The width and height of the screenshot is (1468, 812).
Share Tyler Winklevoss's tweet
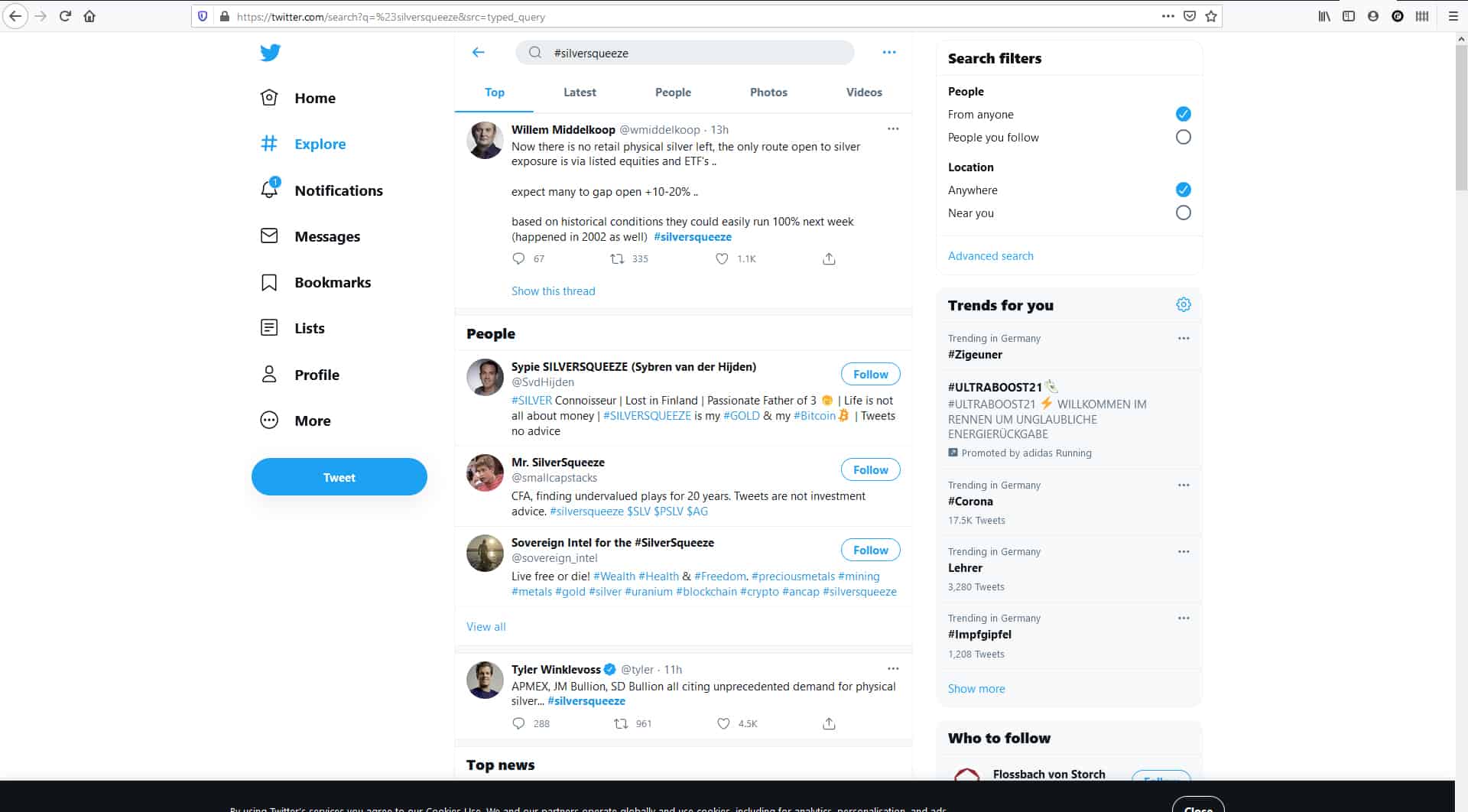pos(829,723)
